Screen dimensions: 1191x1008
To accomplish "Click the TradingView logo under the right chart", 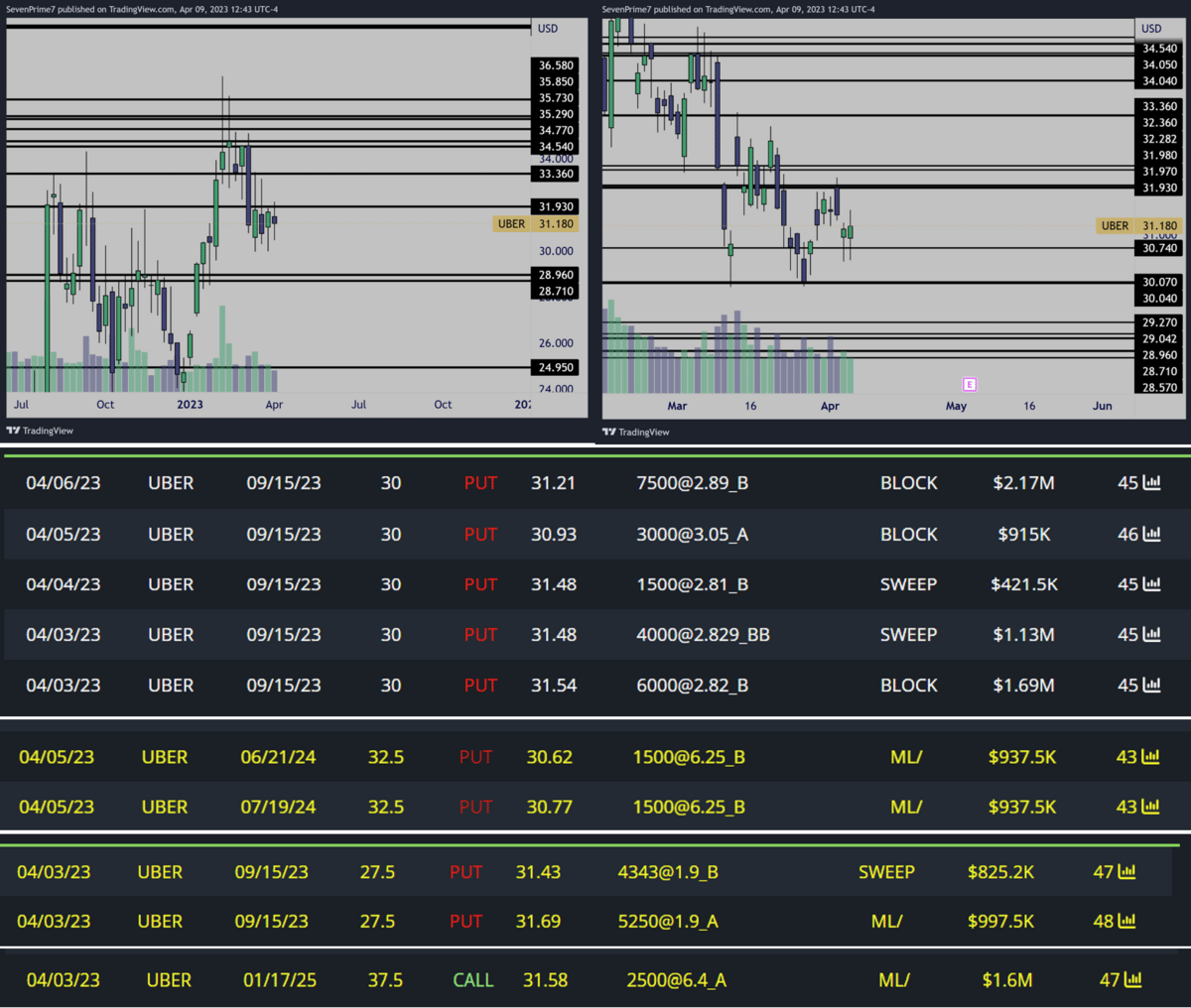I will 635,432.
